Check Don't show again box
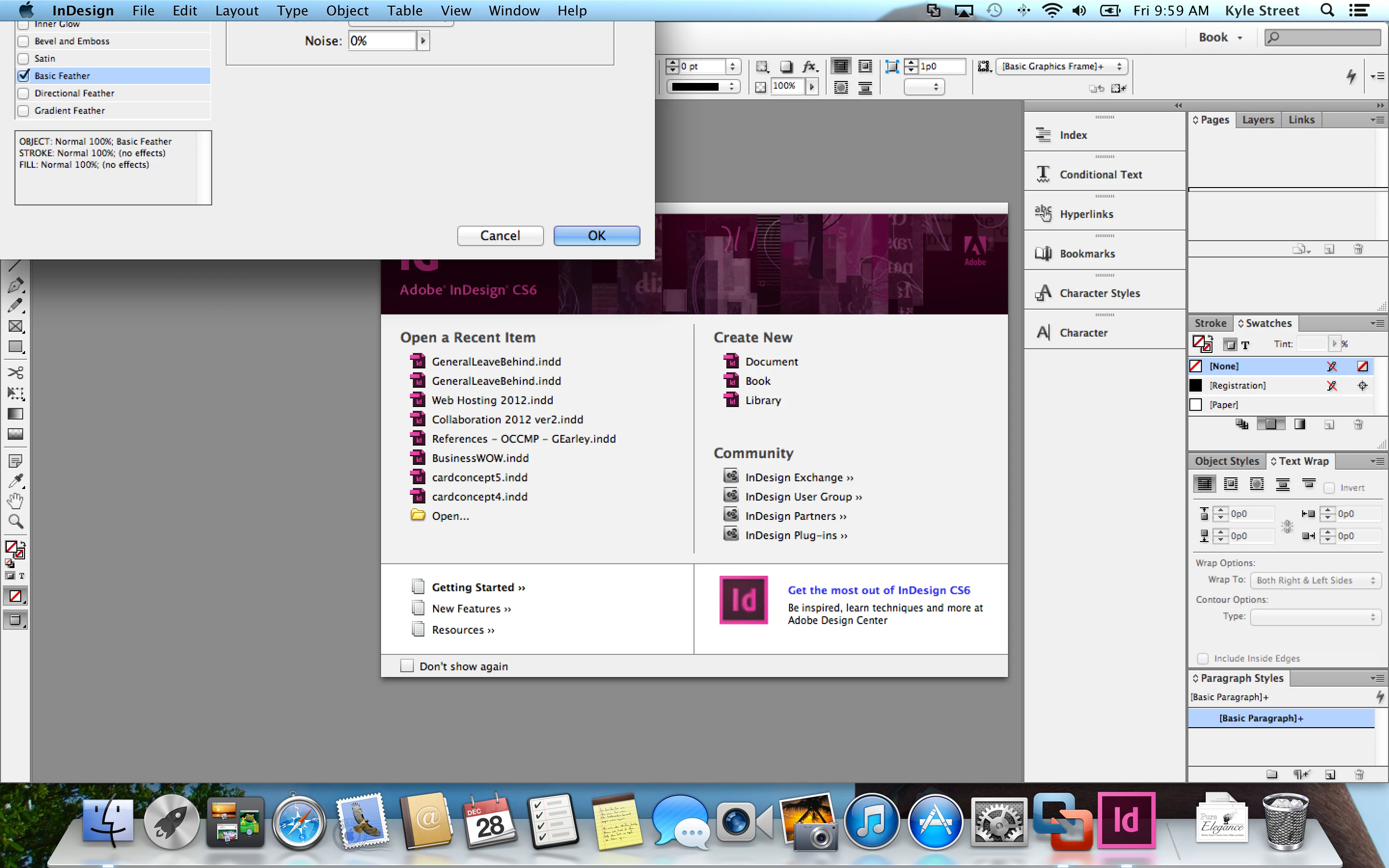This screenshot has width=1389, height=868. (407, 666)
